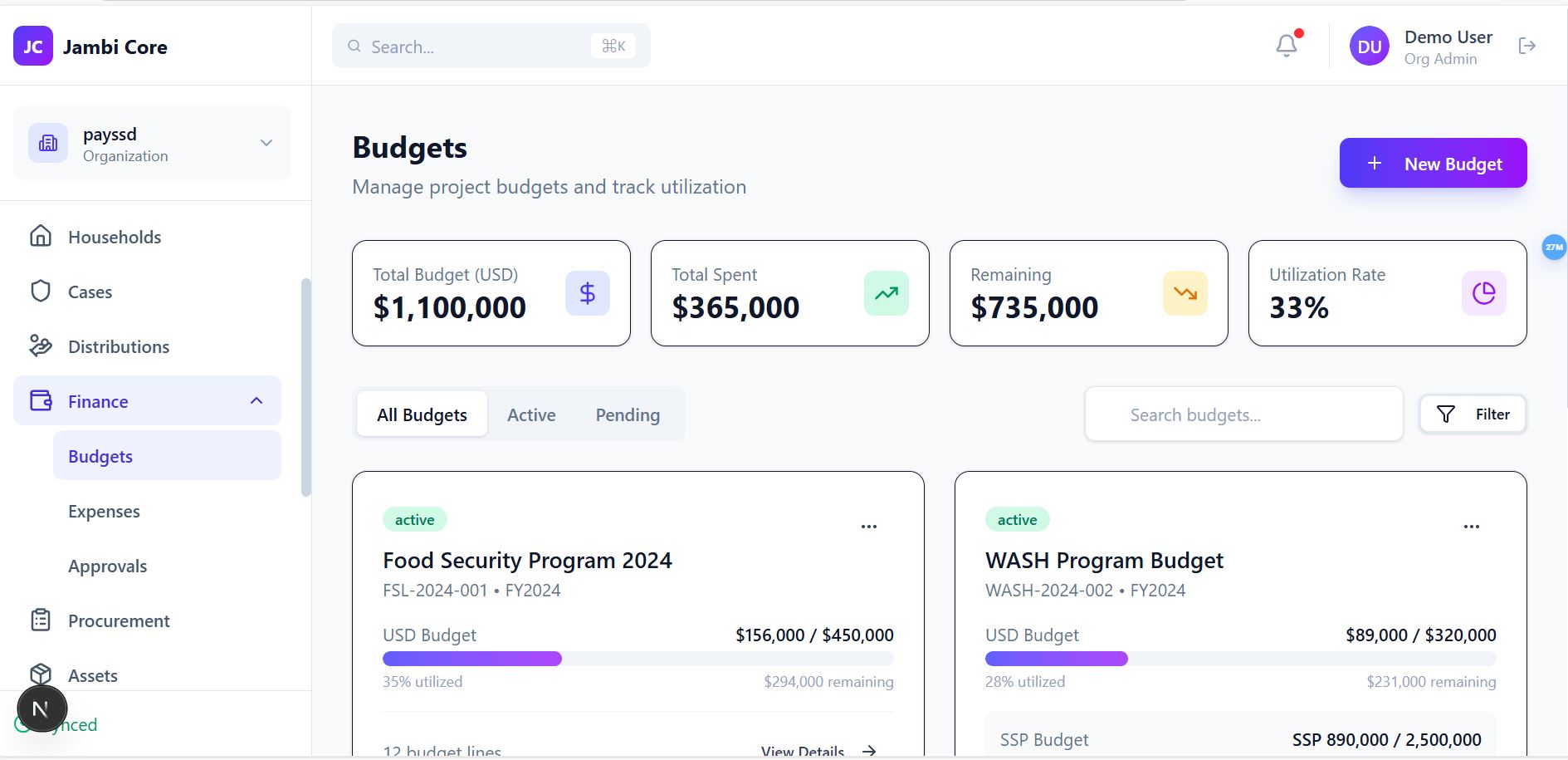Click the Households home icon

coord(41,237)
